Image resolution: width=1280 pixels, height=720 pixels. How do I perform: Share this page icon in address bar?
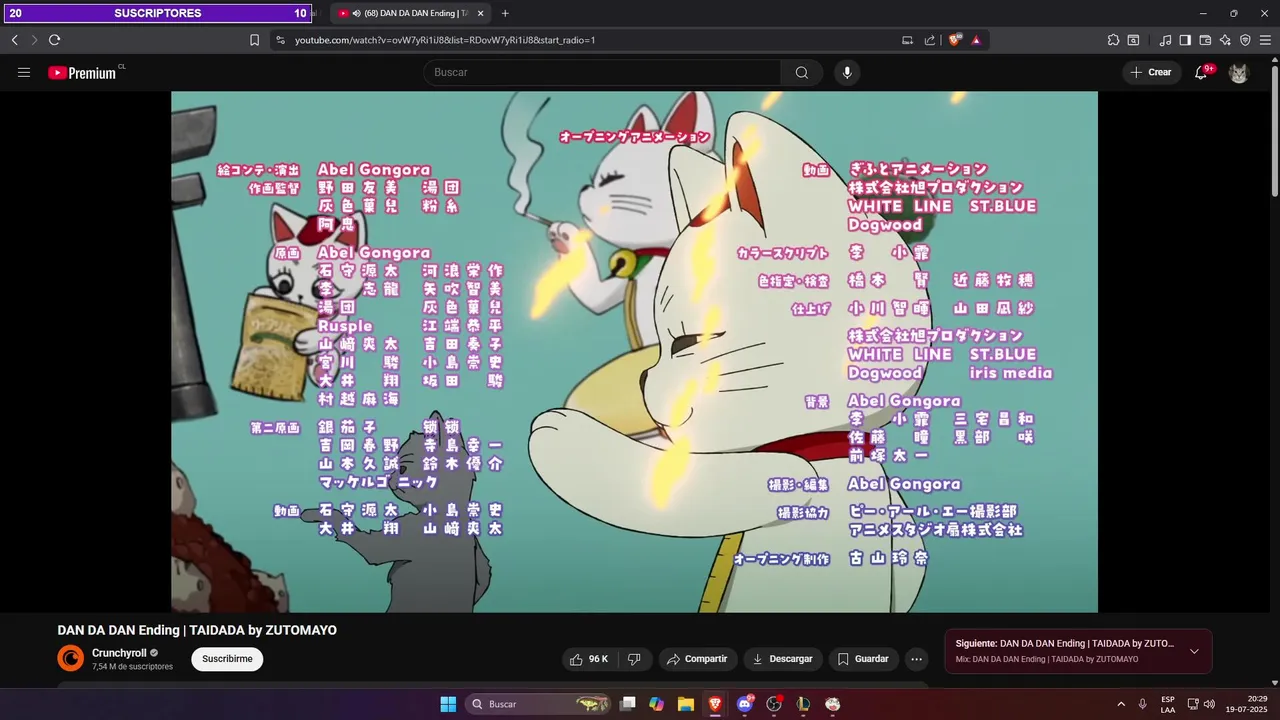[x=930, y=40]
